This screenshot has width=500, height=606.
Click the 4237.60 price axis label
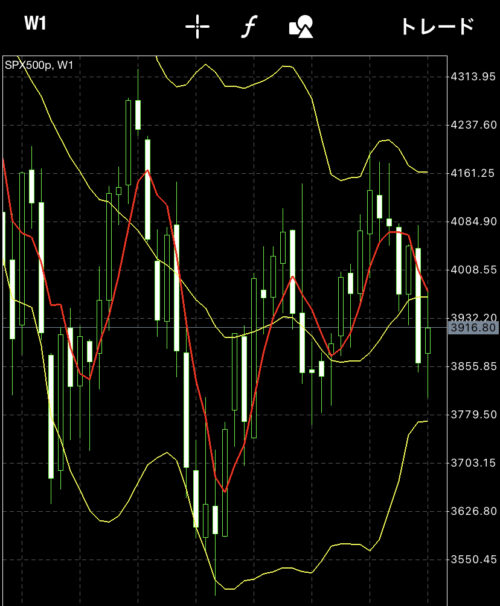[x=473, y=125]
